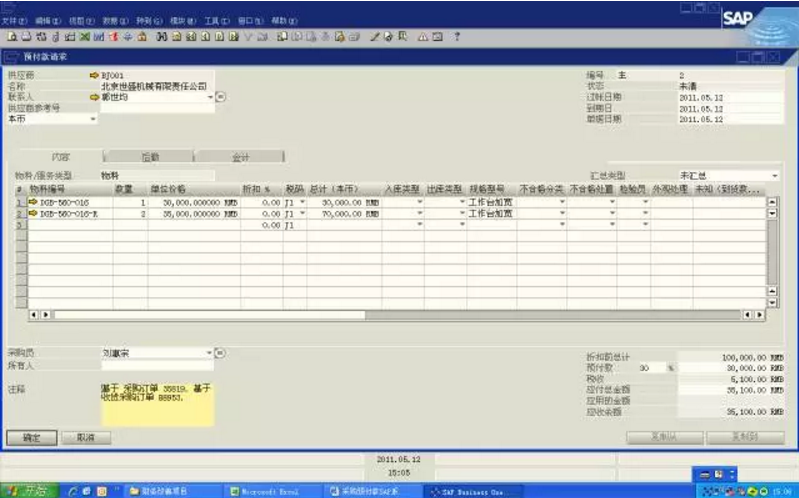Click the round icon beside 采购员 field
The width and height of the screenshot is (799, 498).
pyautogui.click(x=220, y=353)
